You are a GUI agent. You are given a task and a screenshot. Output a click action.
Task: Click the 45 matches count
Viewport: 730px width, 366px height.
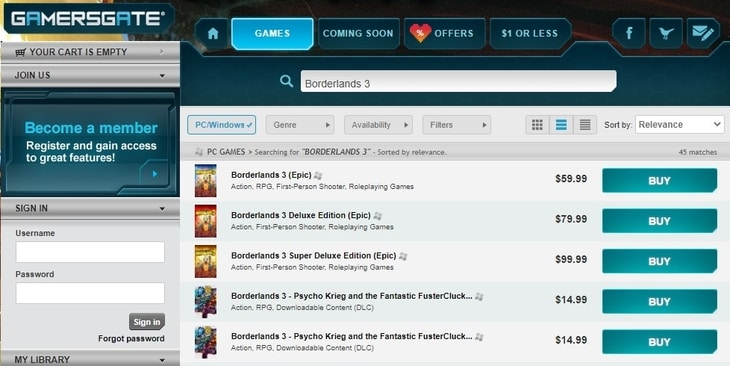(697, 152)
